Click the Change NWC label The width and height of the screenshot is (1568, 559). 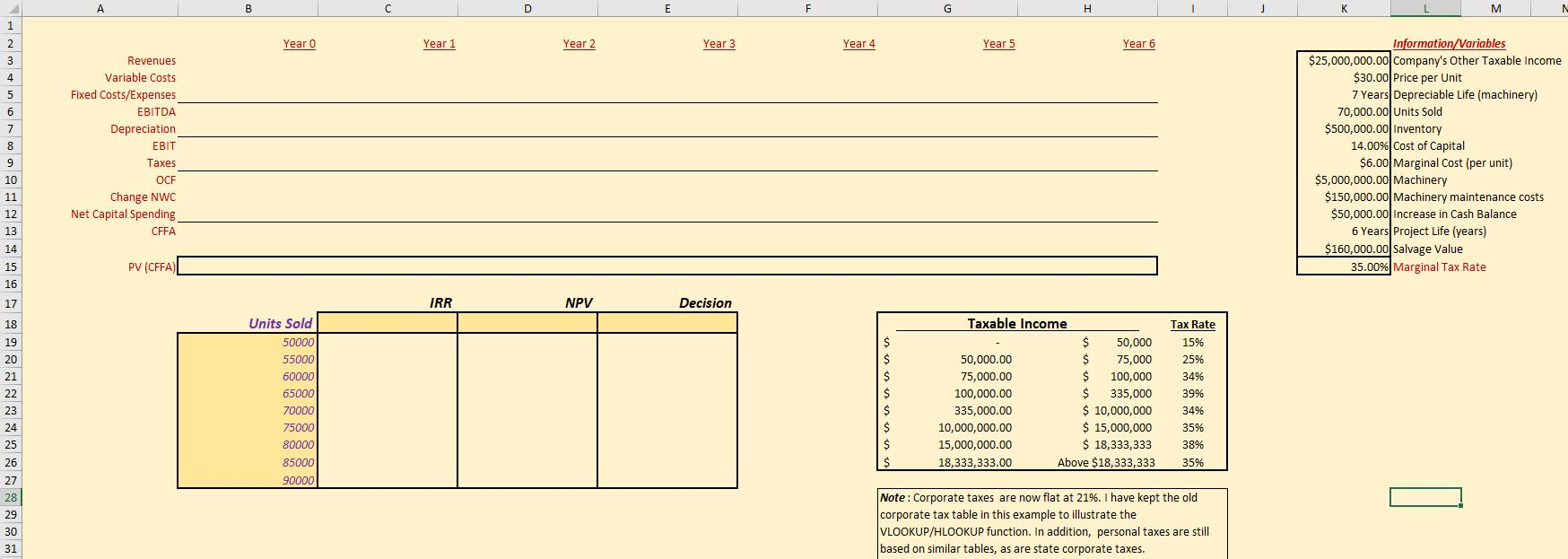144,197
